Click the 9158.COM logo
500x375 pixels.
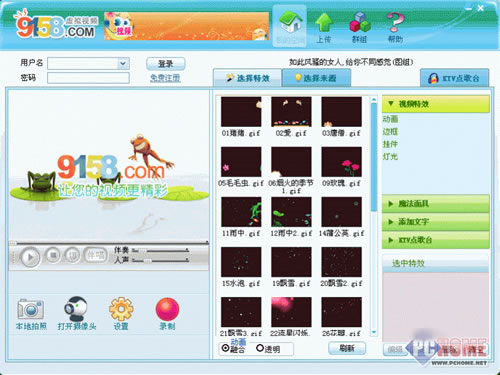tap(56, 25)
